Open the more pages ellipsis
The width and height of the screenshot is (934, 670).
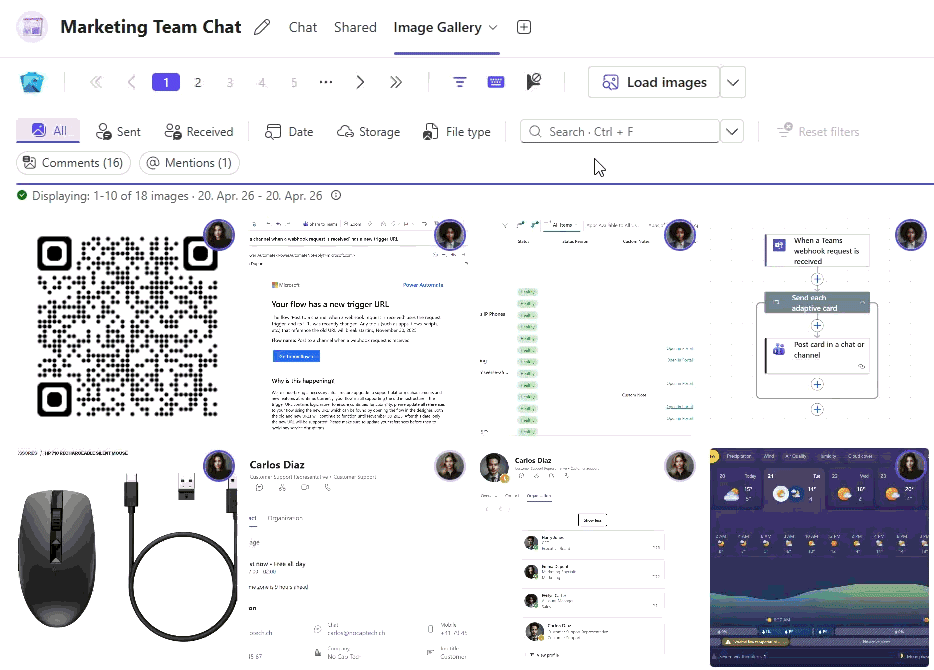click(326, 82)
